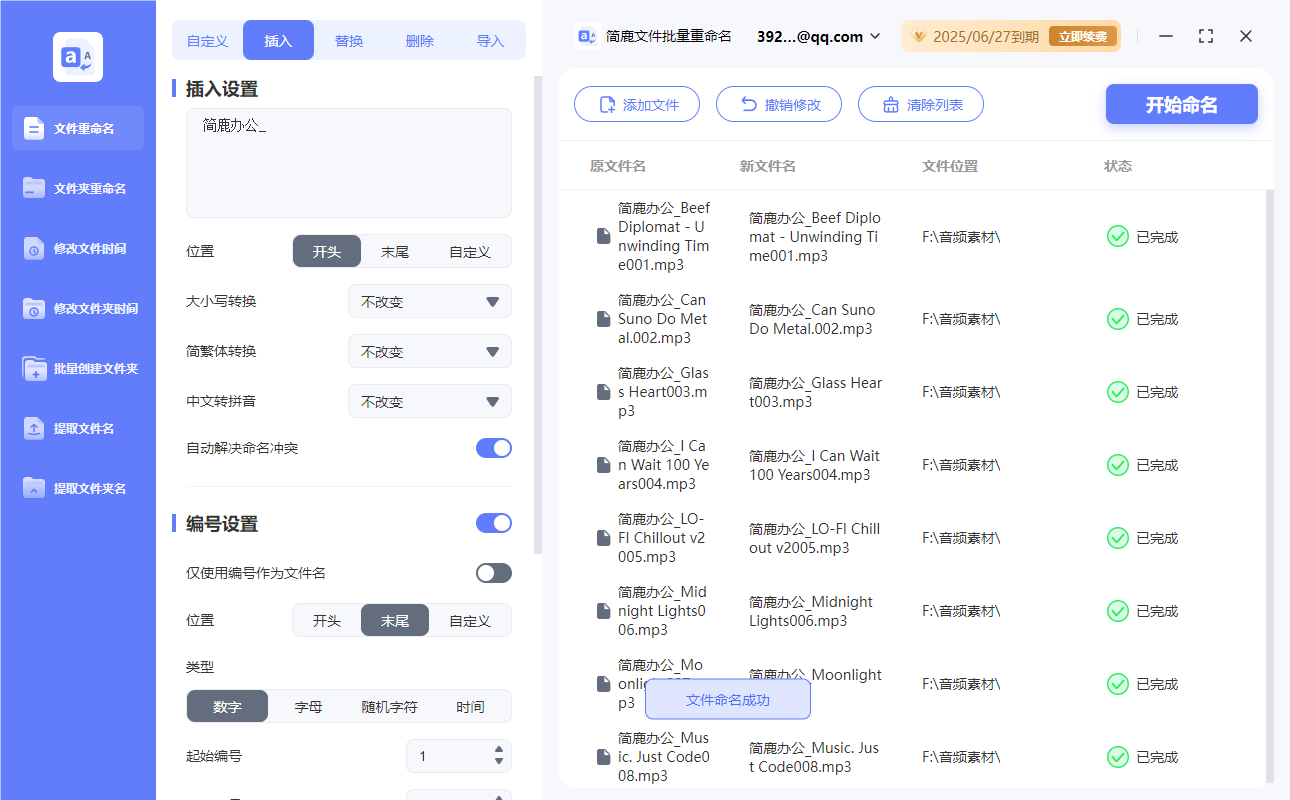This screenshot has width=1290, height=800.
Task: Turn off the 编号设置 switch
Action: 493,523
